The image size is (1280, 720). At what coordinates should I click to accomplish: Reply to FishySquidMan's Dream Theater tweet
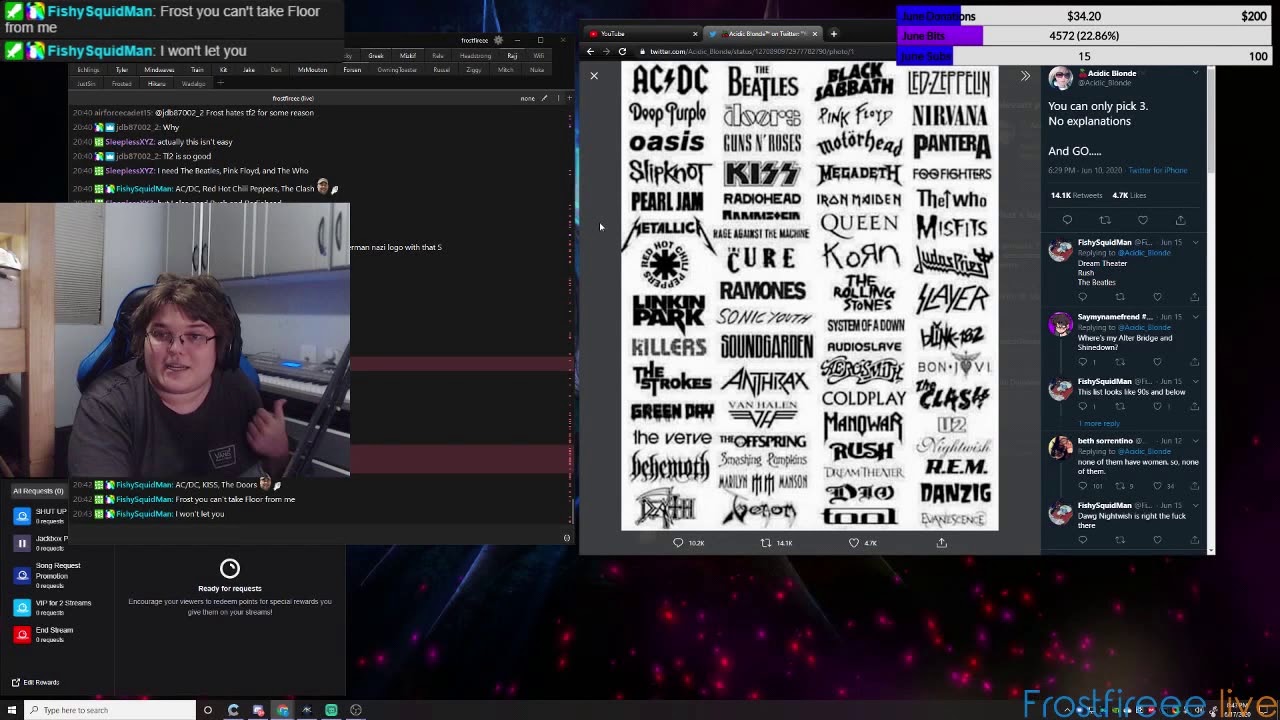(1082, 297)
